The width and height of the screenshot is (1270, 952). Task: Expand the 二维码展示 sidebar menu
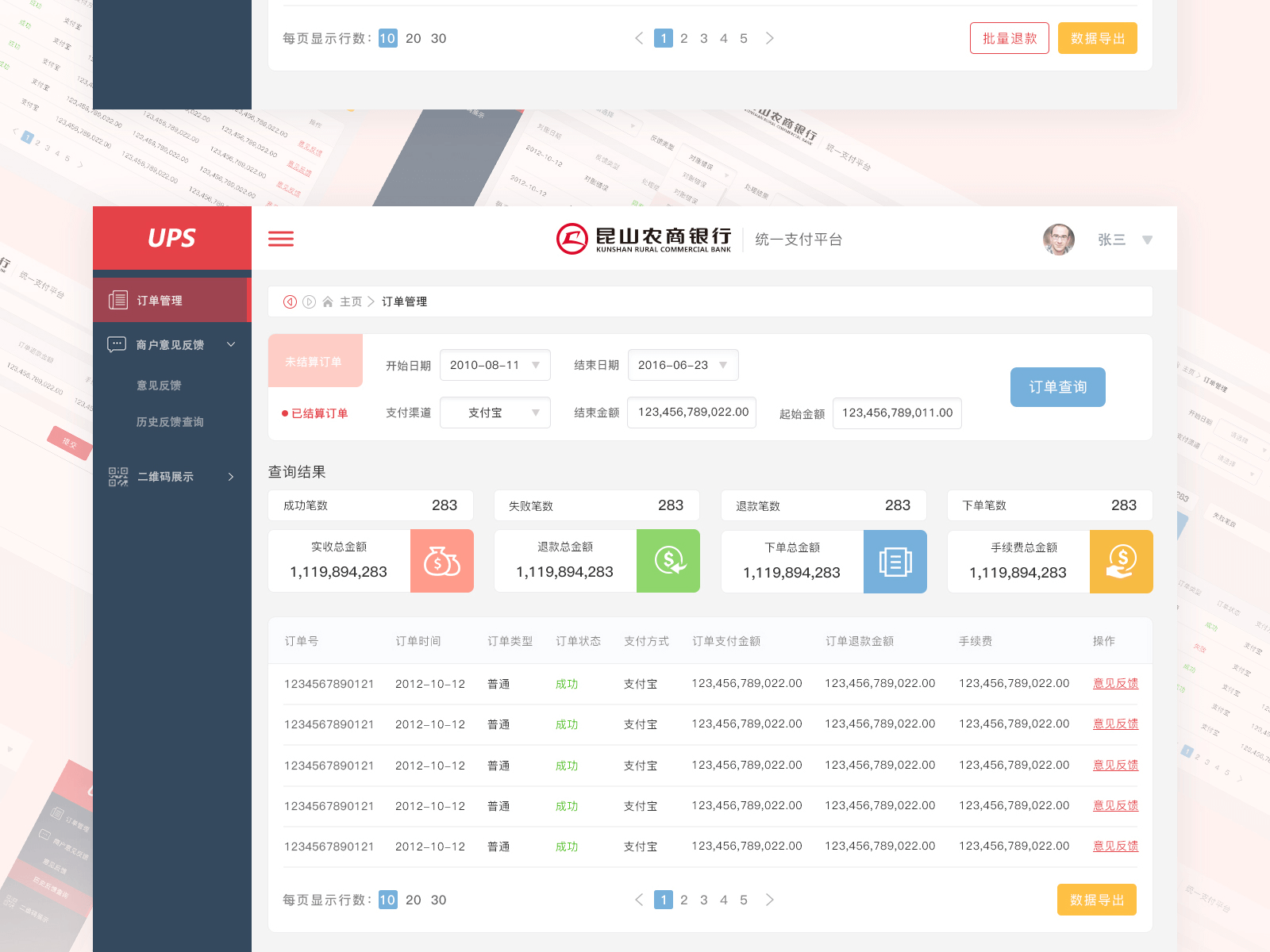coord(172,476)
